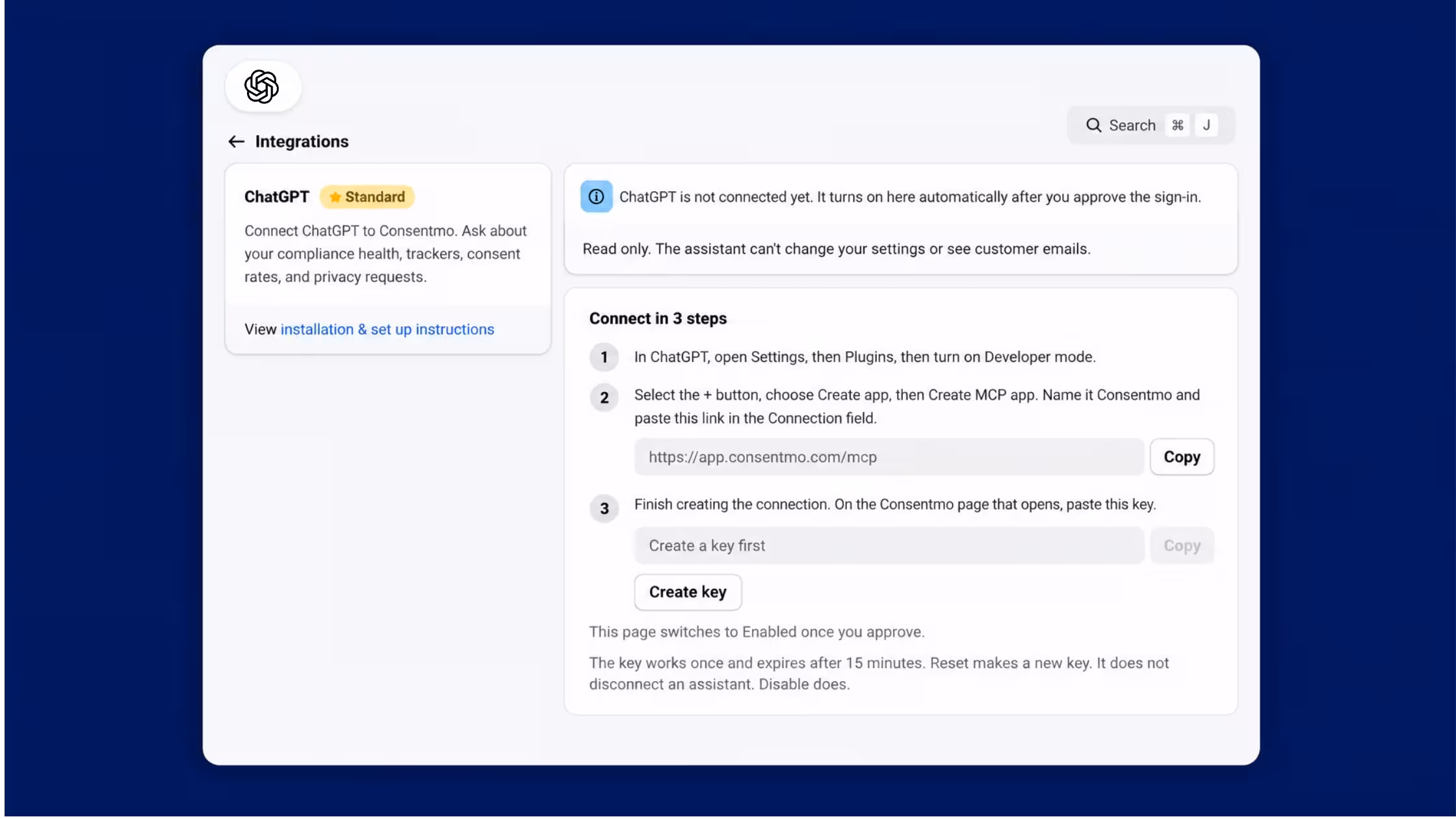Click the Standard plan badge
The width and height of the screenshot is (1456, 819).
(x=367, y=197)
